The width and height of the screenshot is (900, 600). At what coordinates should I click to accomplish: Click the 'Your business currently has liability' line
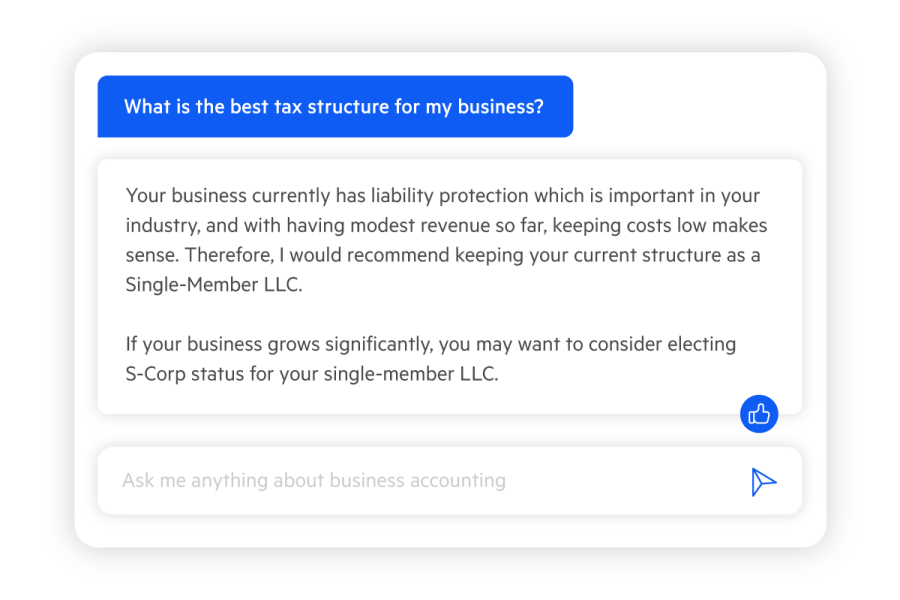[443, 196]
